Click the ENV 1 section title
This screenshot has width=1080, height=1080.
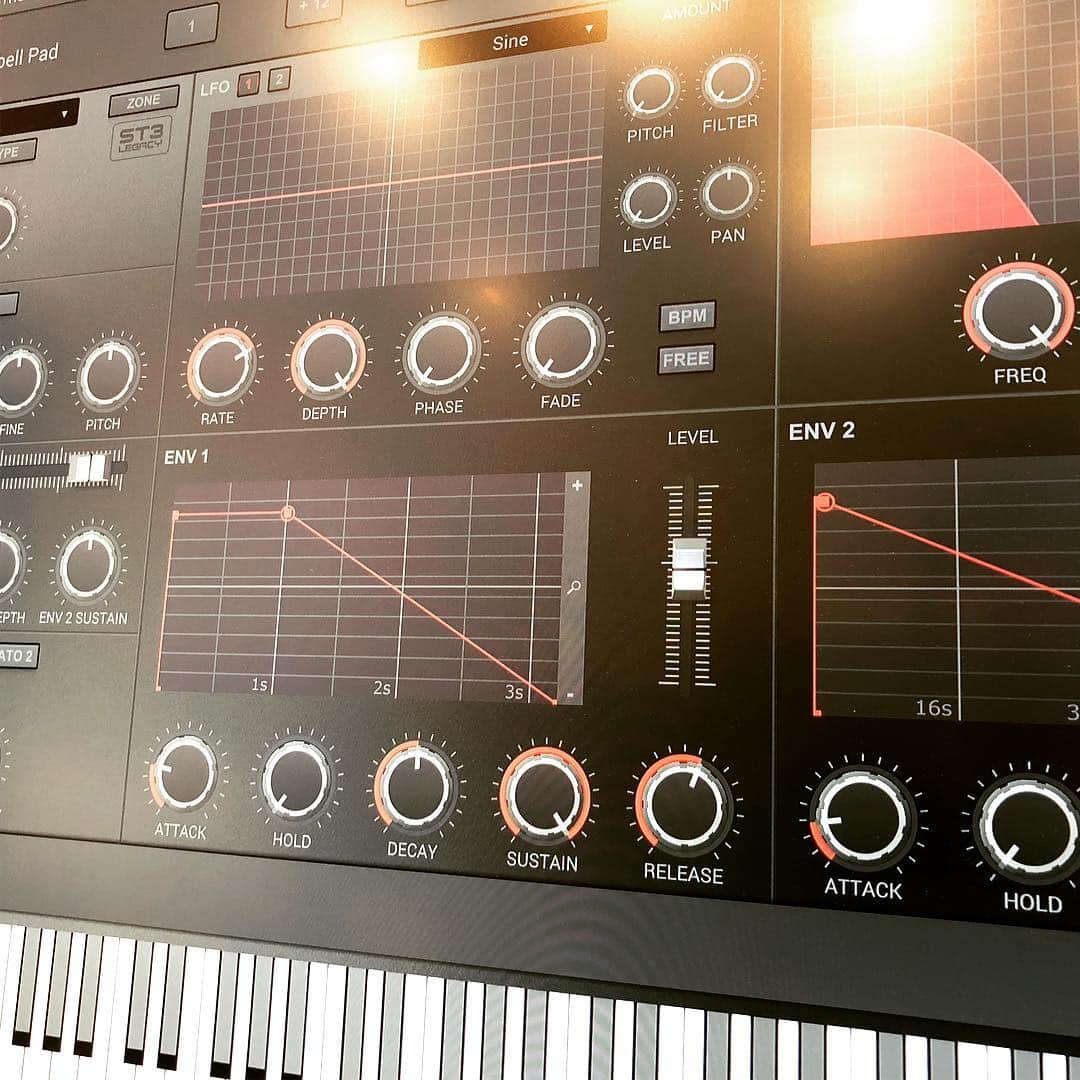[x=186, y=457]
